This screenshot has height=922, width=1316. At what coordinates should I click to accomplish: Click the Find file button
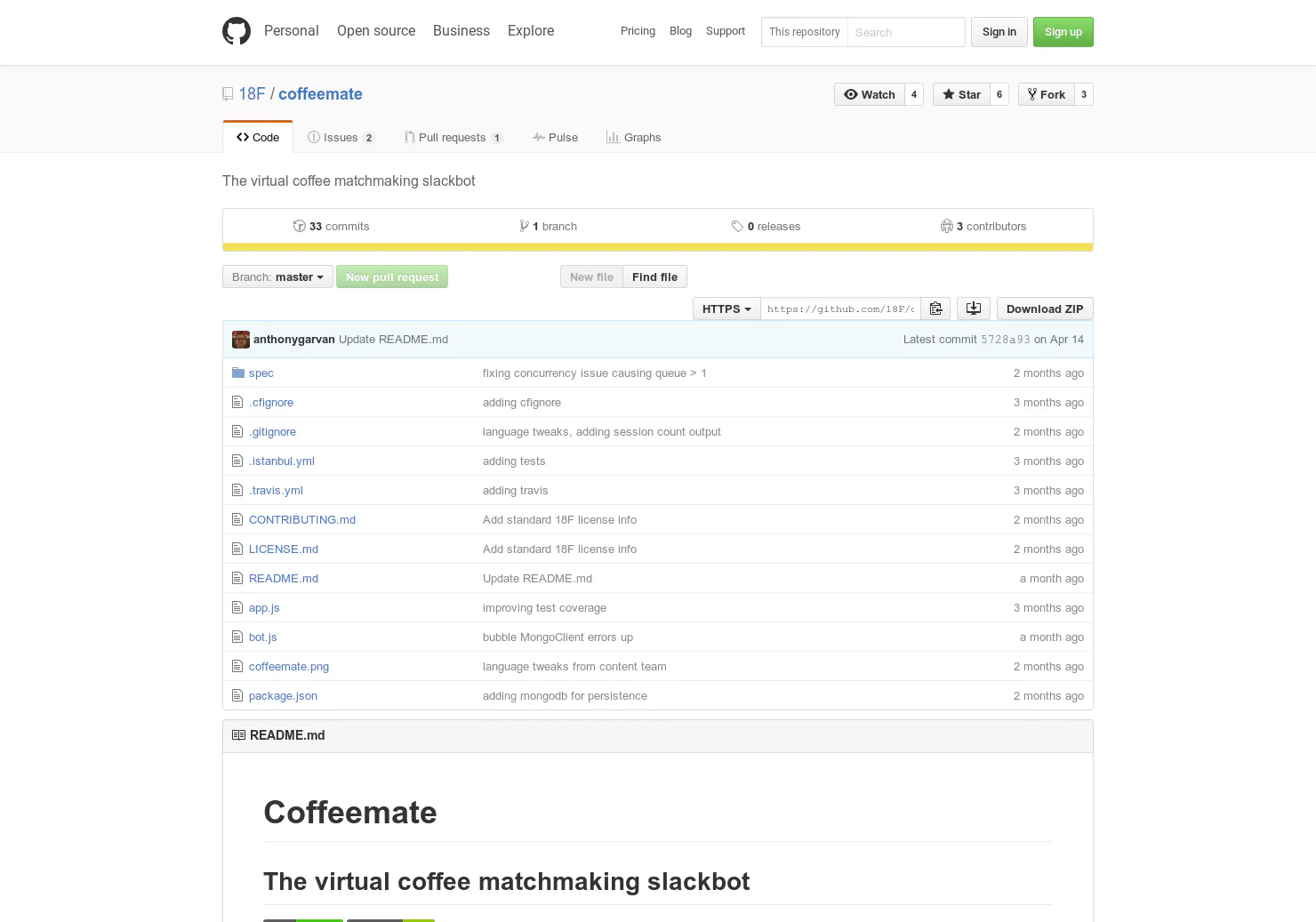coord(654,277)
